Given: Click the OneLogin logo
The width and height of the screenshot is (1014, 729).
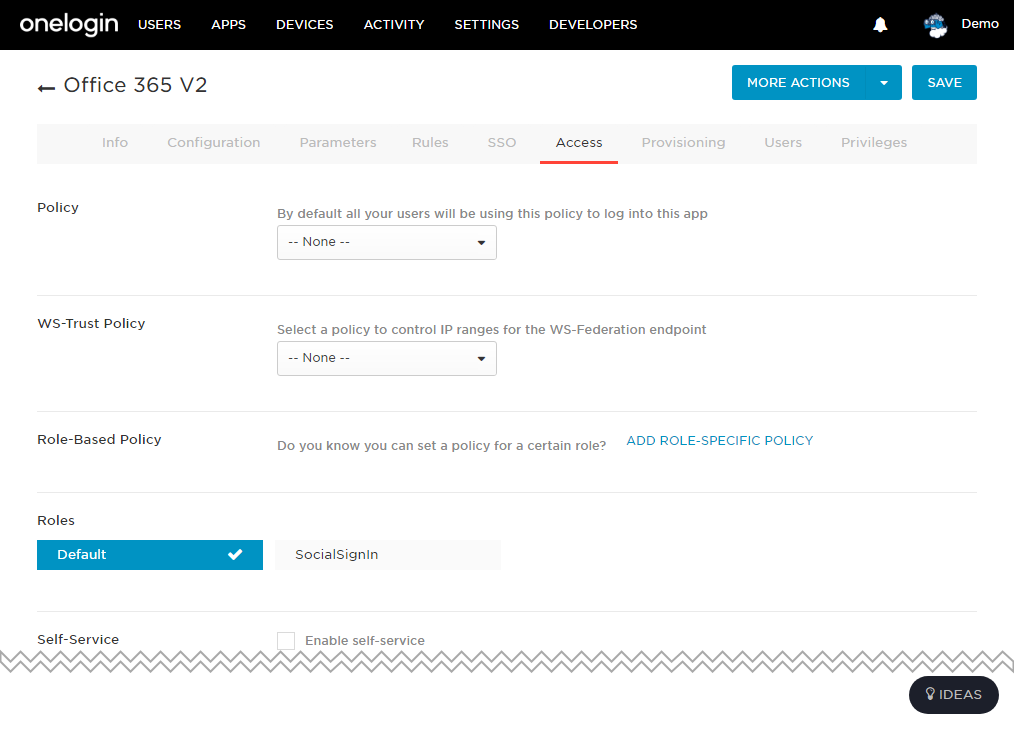Looking at the screenshot, I should (x=69, y=25).
